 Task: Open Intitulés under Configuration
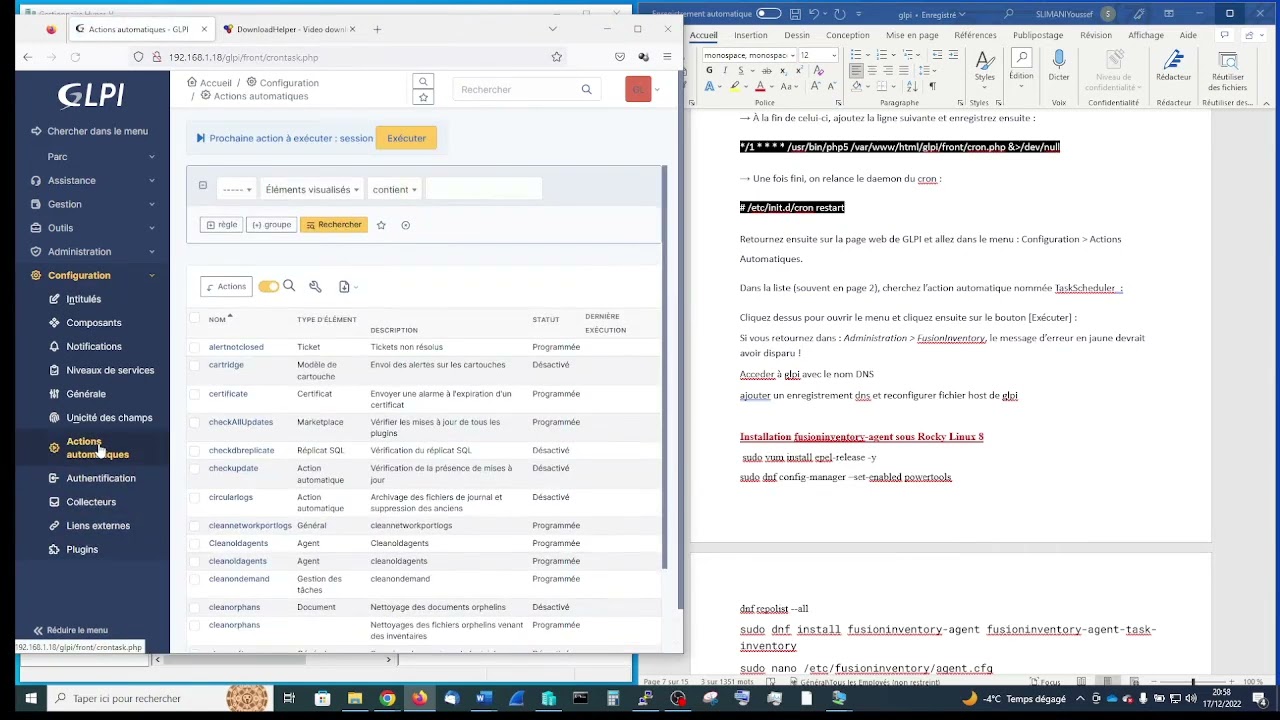pos(83,299)
